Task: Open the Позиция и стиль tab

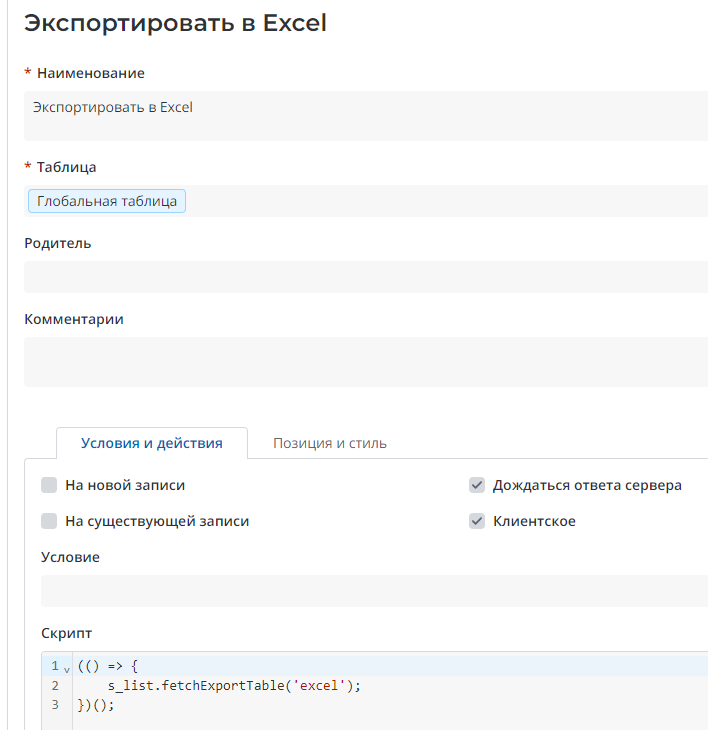Action: click(x=330, y=443)
